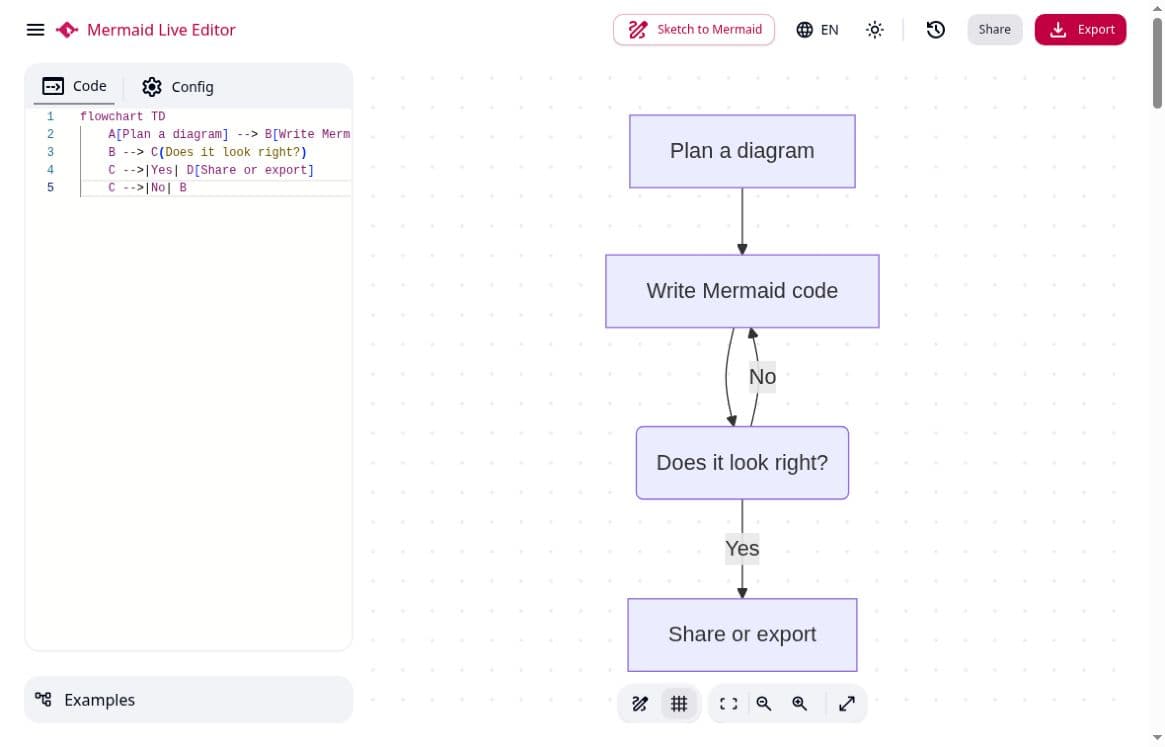
Task: Open the EN language selector
Action: (x=817, y=30)
